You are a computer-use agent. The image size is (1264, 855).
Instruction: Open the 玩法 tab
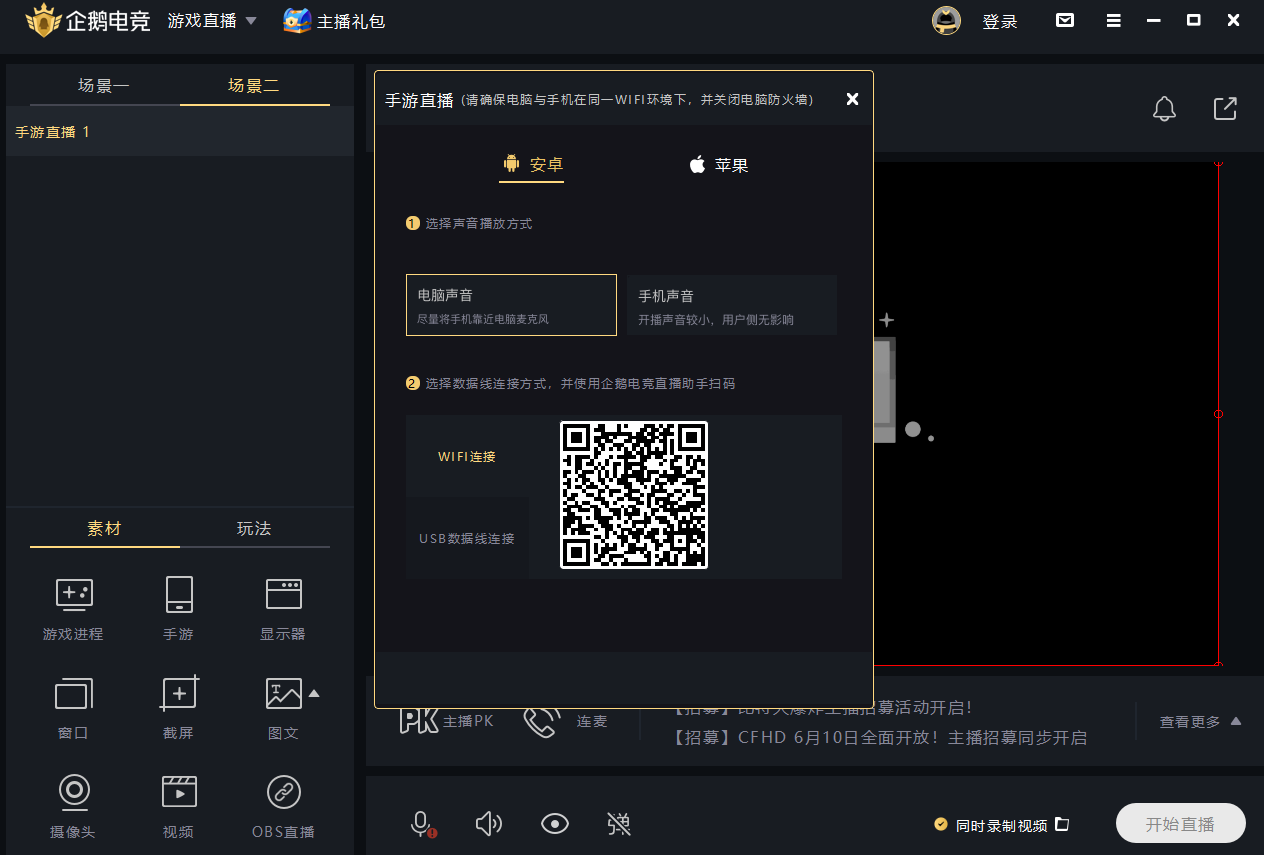coord(254,528)
